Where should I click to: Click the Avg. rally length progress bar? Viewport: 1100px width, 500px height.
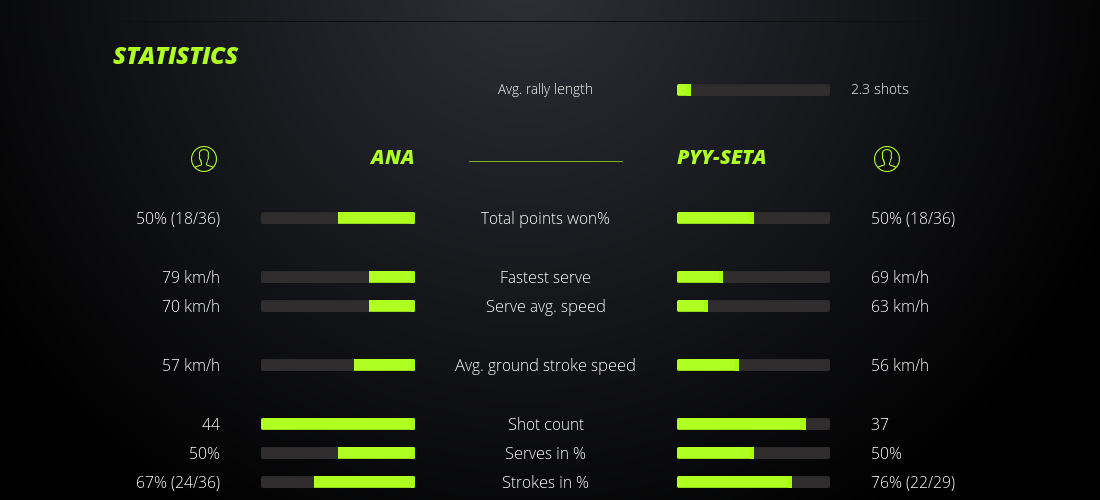753,90
